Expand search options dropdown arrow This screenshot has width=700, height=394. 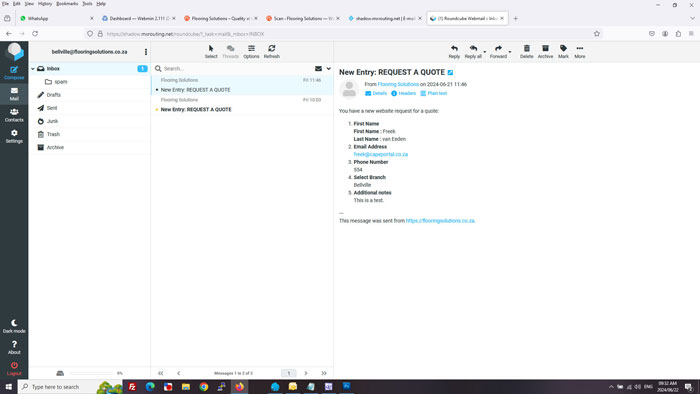point(329,69)
